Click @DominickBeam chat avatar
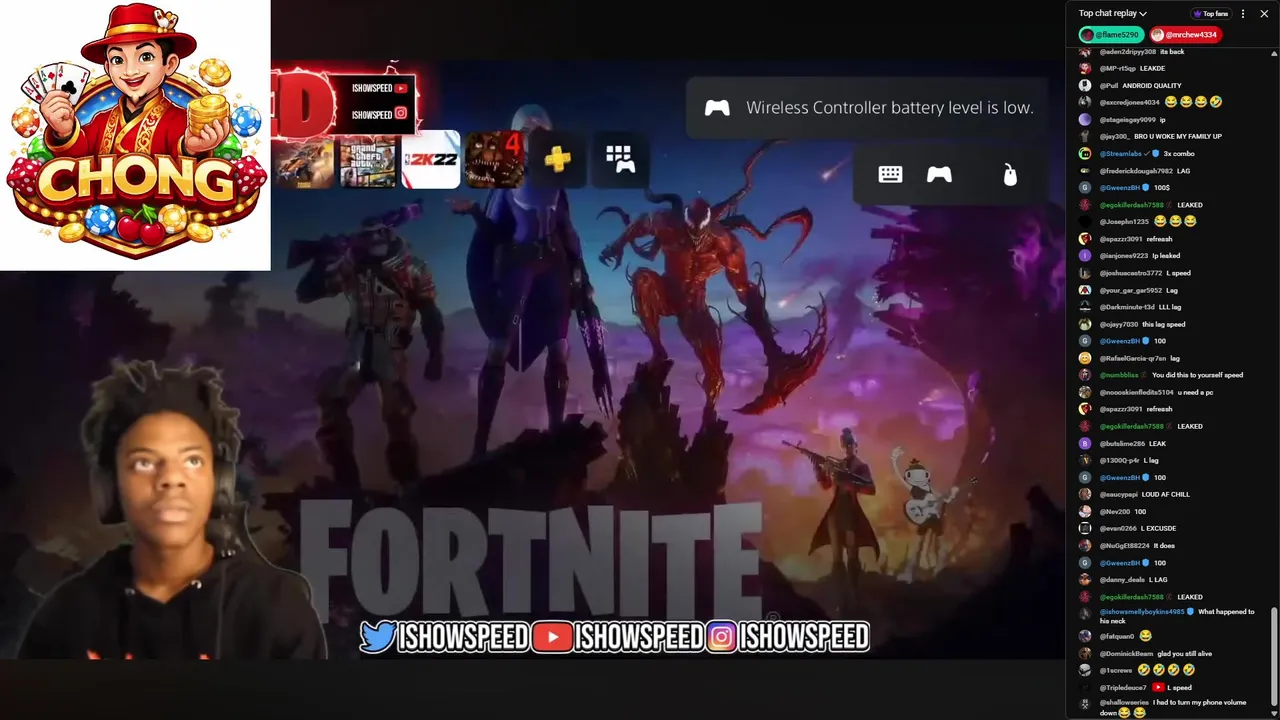Viewport: 1280px width, 720px height. pos(1085,654)
